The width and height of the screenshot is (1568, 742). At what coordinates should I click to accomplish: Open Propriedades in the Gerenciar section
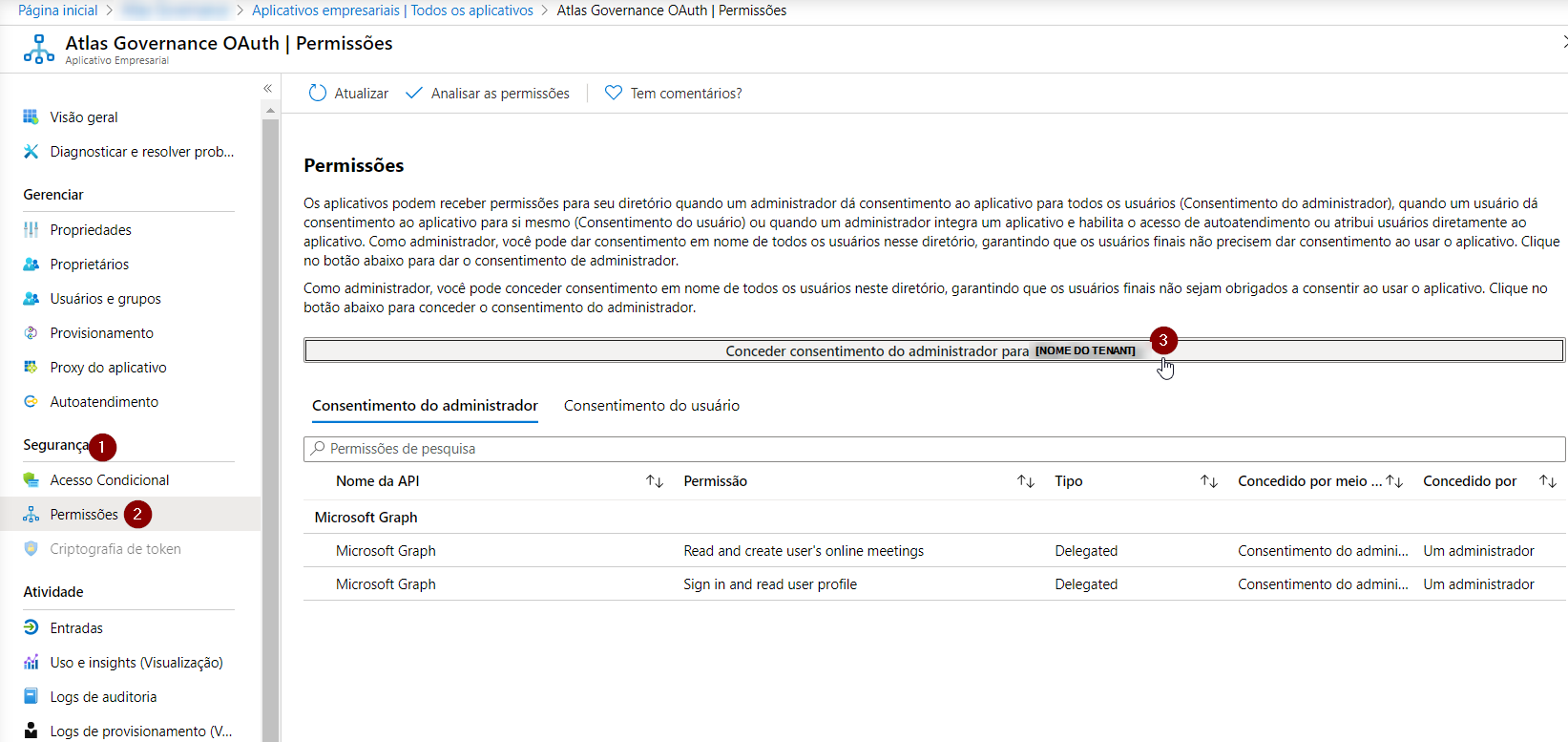91,230
